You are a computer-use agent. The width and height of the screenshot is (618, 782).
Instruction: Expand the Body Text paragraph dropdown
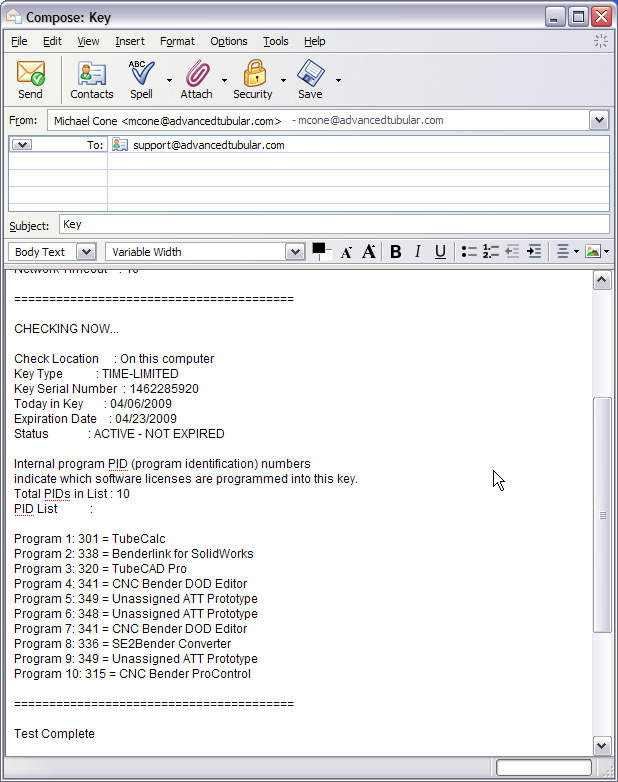(x=86, y=252)
